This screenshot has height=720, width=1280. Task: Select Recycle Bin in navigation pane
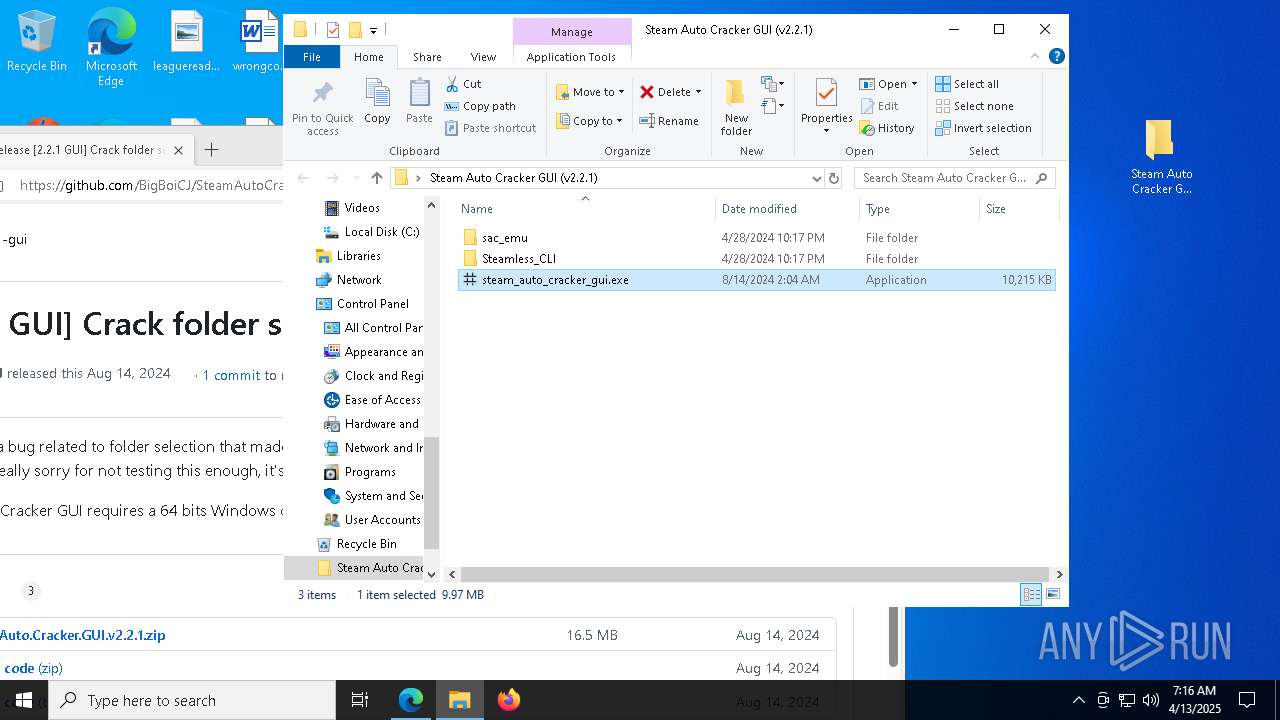coord(366,544)
